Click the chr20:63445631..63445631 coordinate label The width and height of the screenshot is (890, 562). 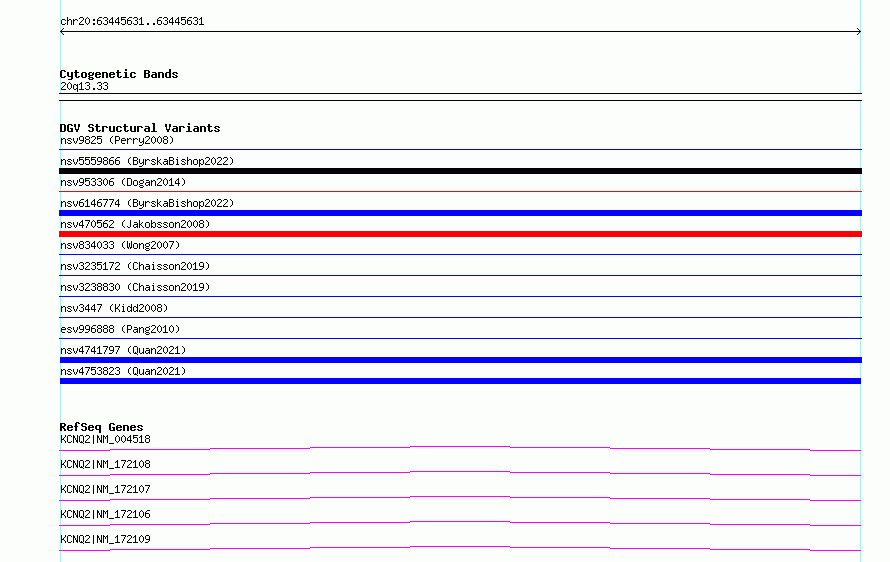tap(132, 21)
